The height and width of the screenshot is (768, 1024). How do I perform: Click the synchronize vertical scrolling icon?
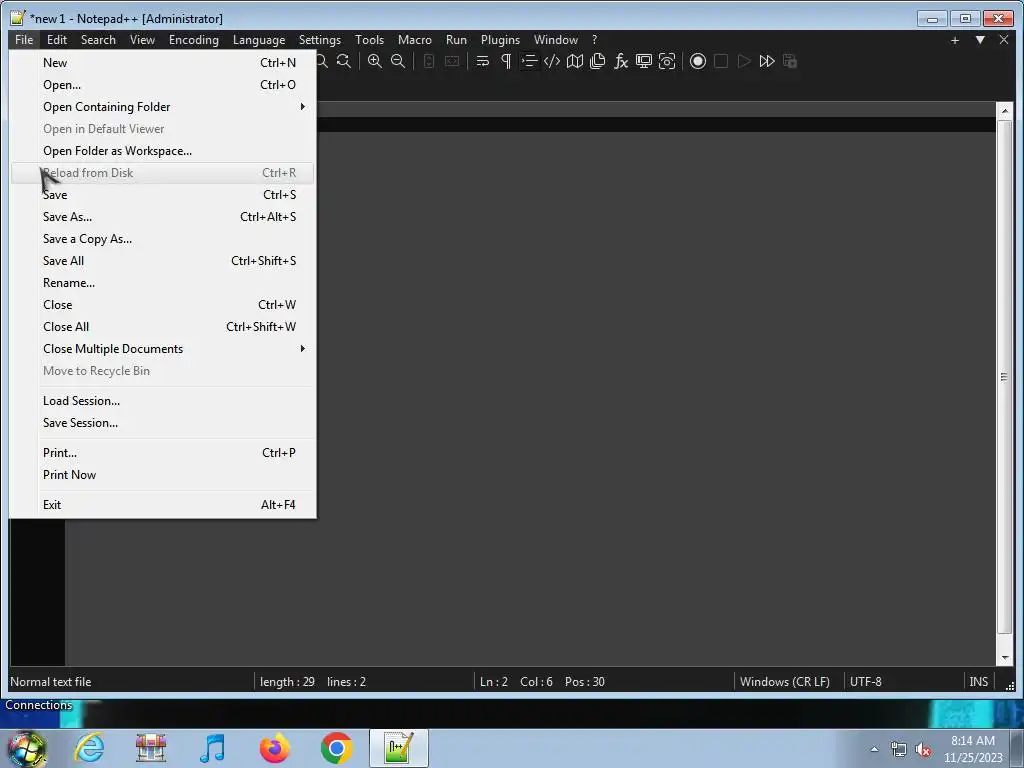[x=428, y=61]
